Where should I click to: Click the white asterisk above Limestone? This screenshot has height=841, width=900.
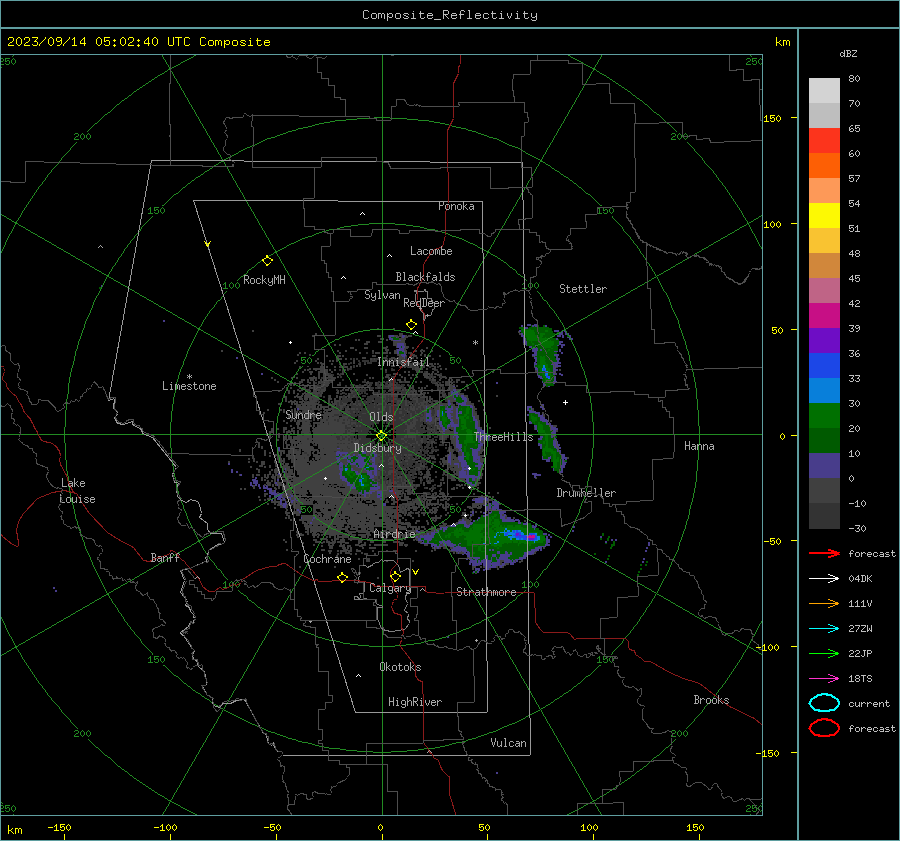point(189,377)
